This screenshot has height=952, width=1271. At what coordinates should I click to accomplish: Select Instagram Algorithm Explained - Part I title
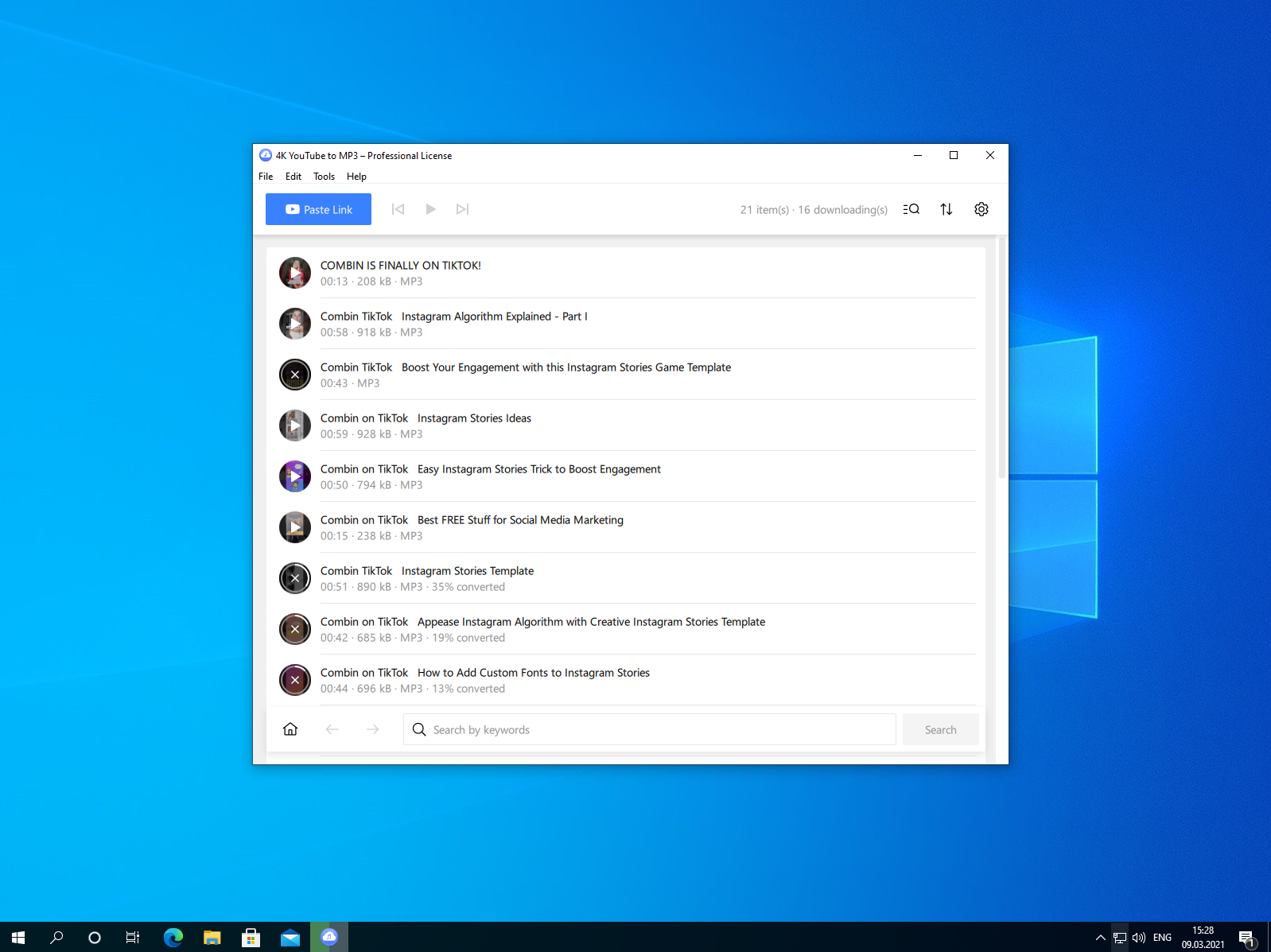454,317
